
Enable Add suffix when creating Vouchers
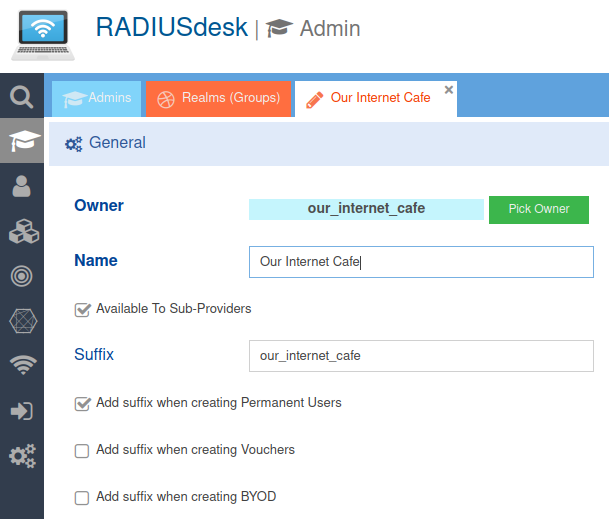click(x=83, y=451)
